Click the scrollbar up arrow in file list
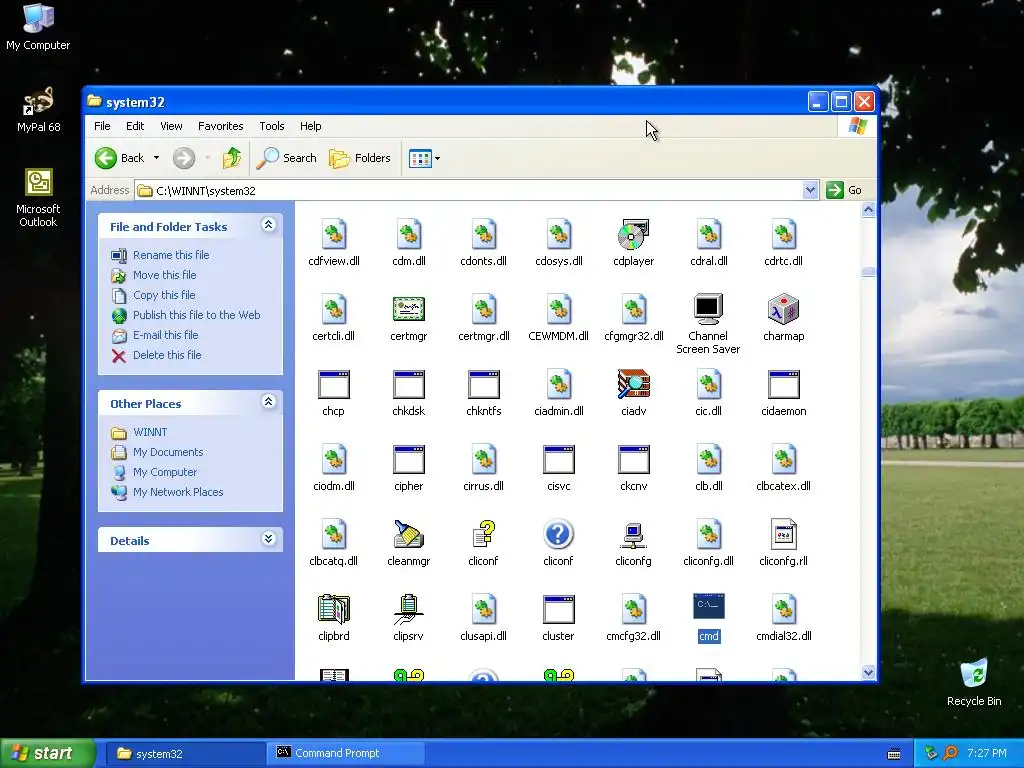 coord(868,210)
